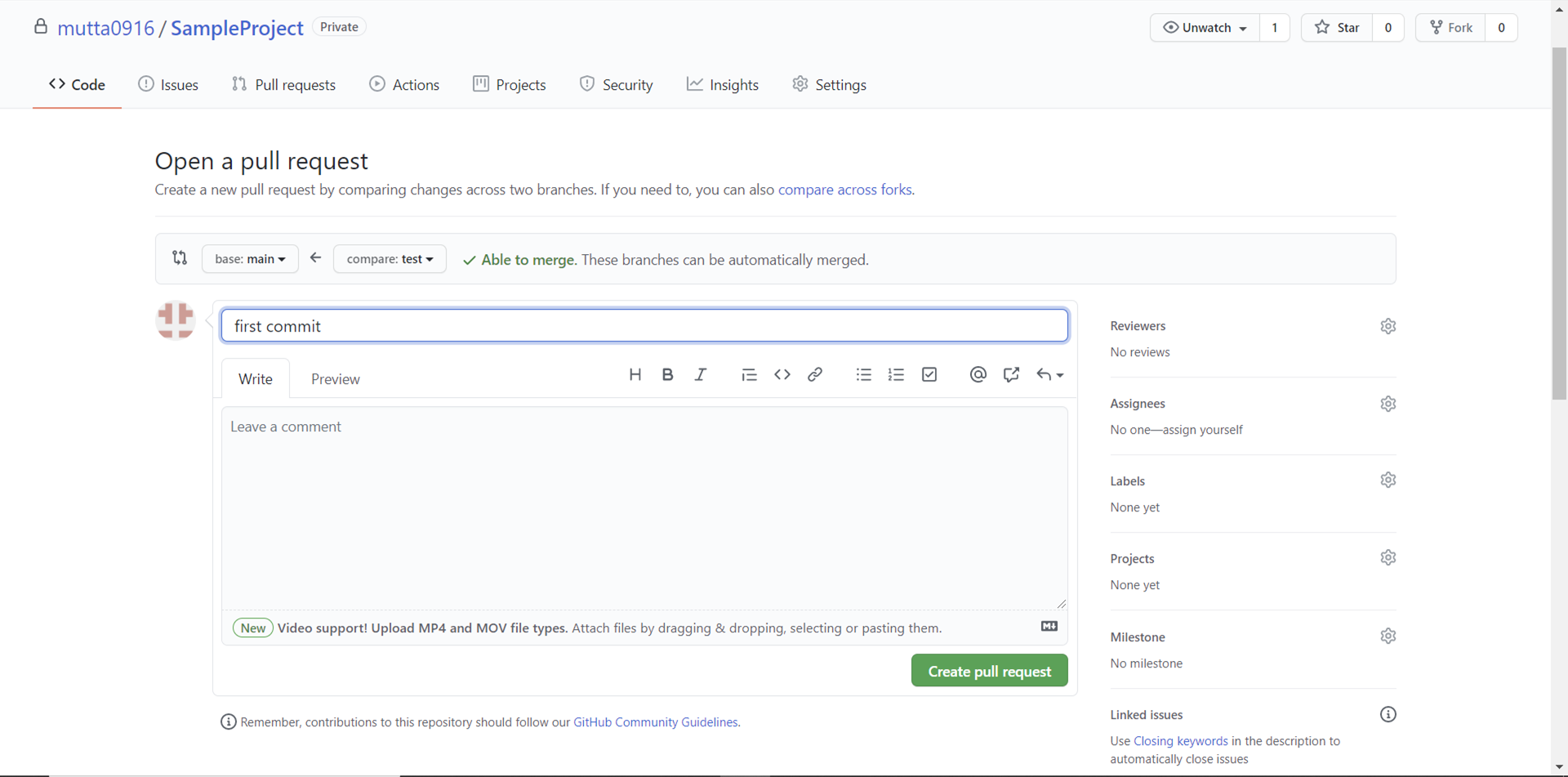Open the Closing keywords link
1568x777 pixels.
click(1181, 741)
